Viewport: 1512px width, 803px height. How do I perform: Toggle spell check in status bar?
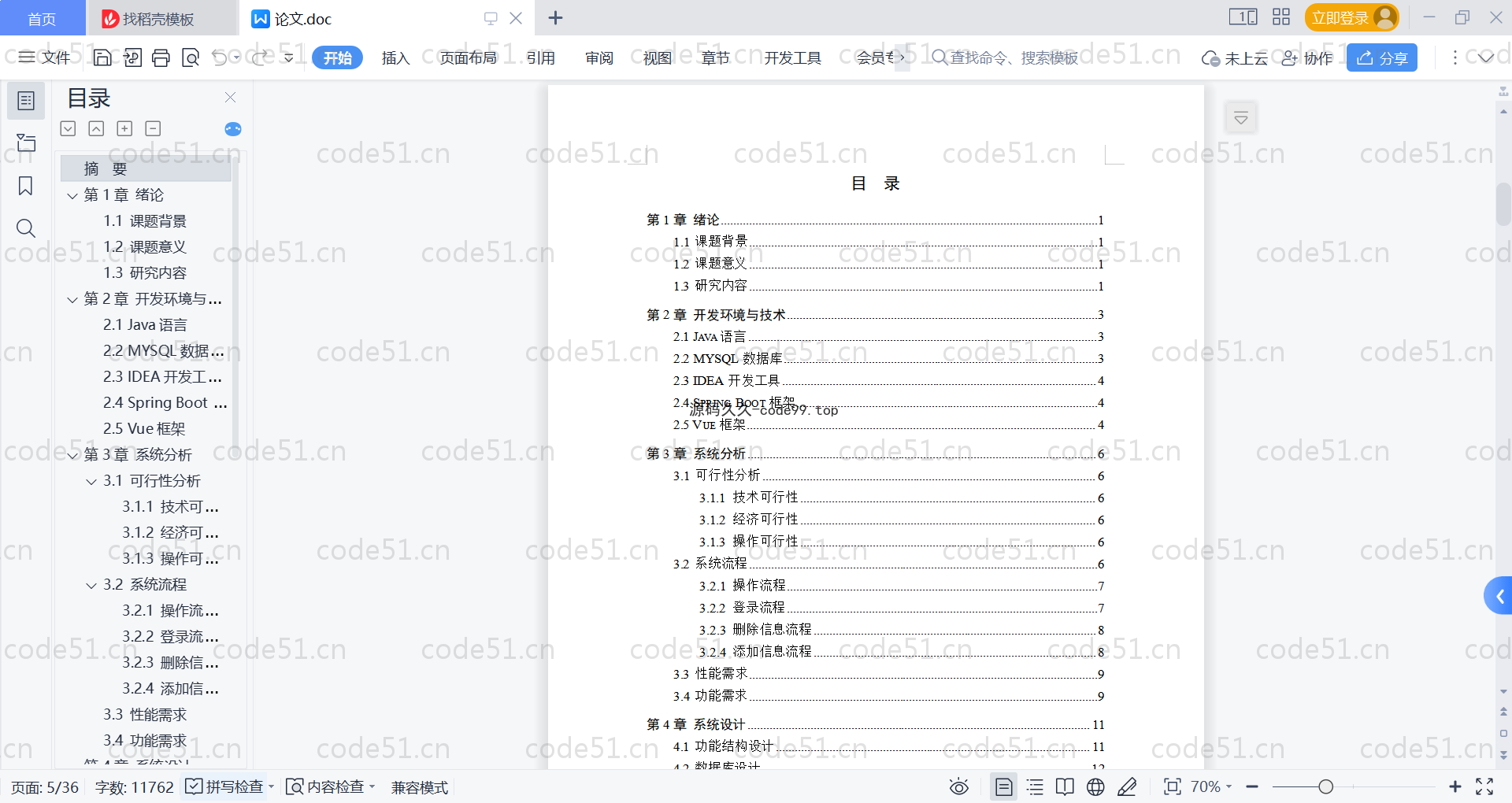[225, 786]
